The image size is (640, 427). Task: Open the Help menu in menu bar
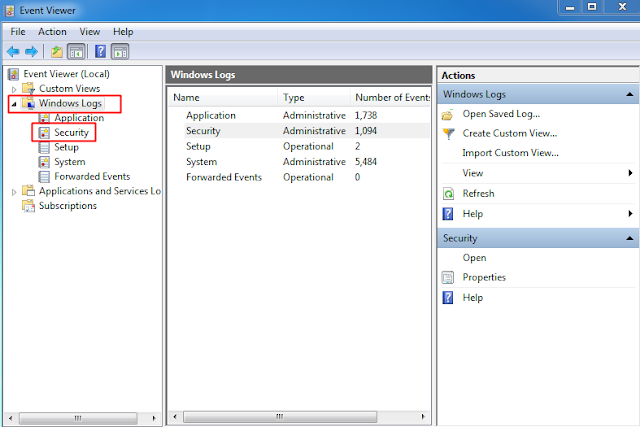[x=123, y=32]
